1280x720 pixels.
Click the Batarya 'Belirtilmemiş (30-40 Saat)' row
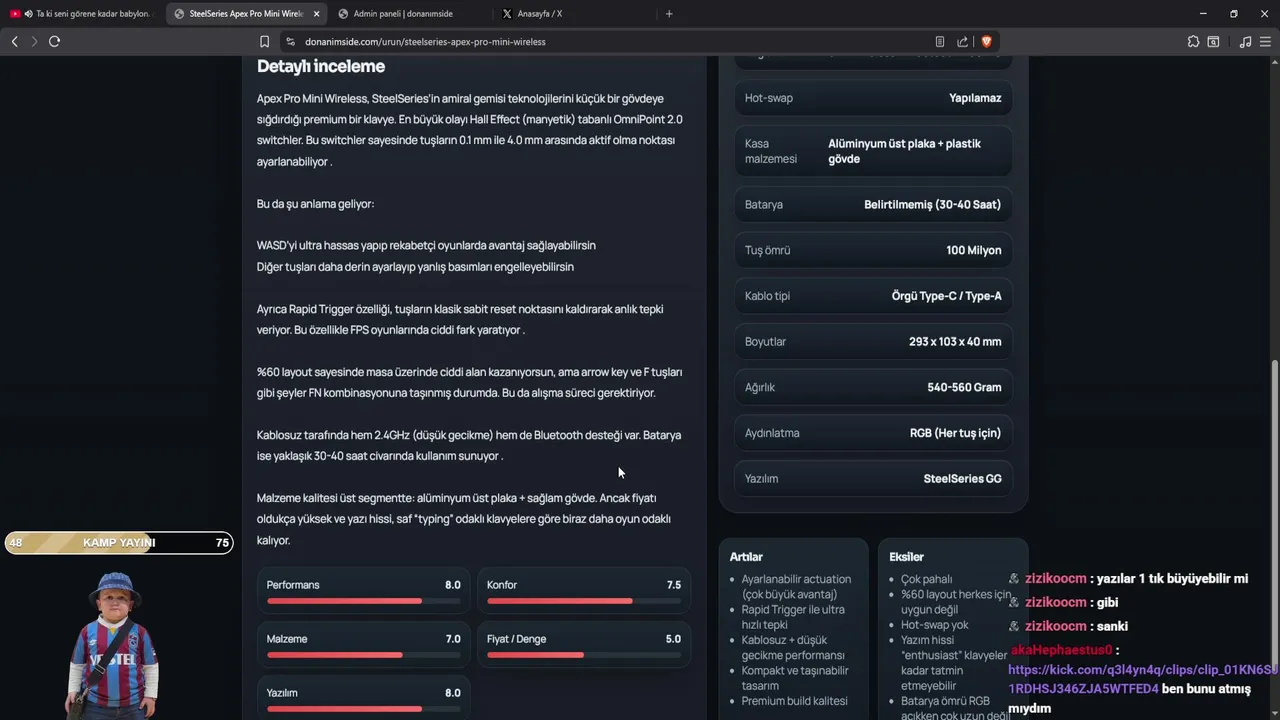coord(873,204)
